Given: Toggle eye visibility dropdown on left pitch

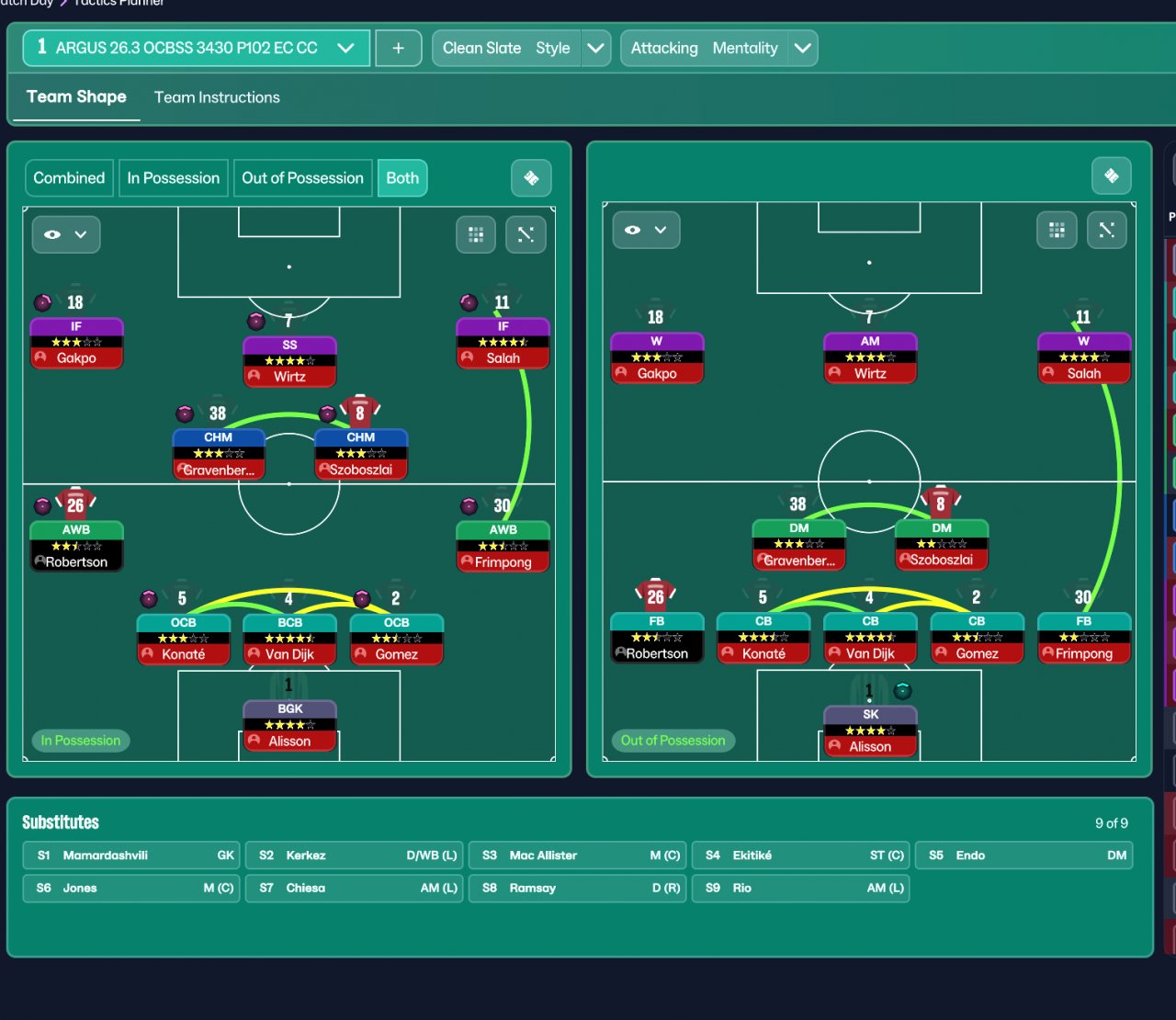Looking at the screenshot, I should click(66, 234).
